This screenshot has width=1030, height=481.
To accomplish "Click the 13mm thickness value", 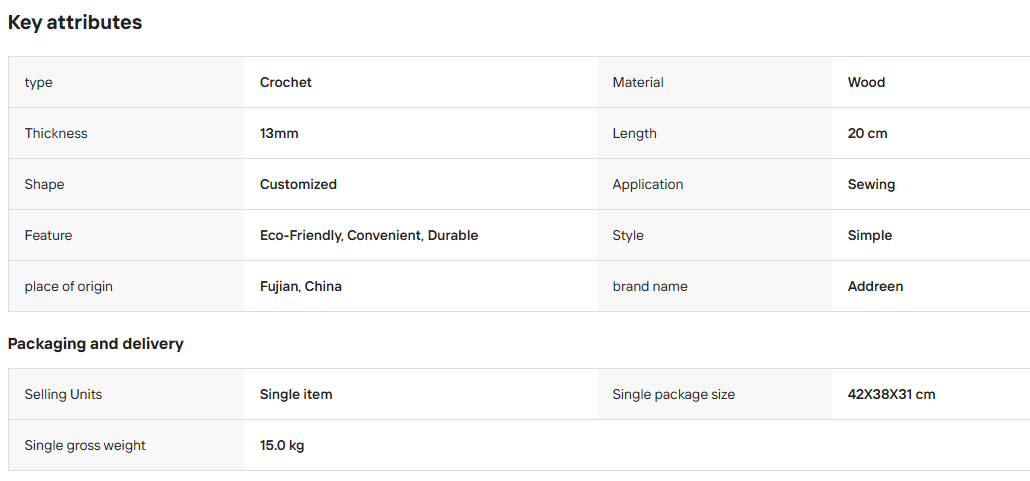I will pos(279,133).
